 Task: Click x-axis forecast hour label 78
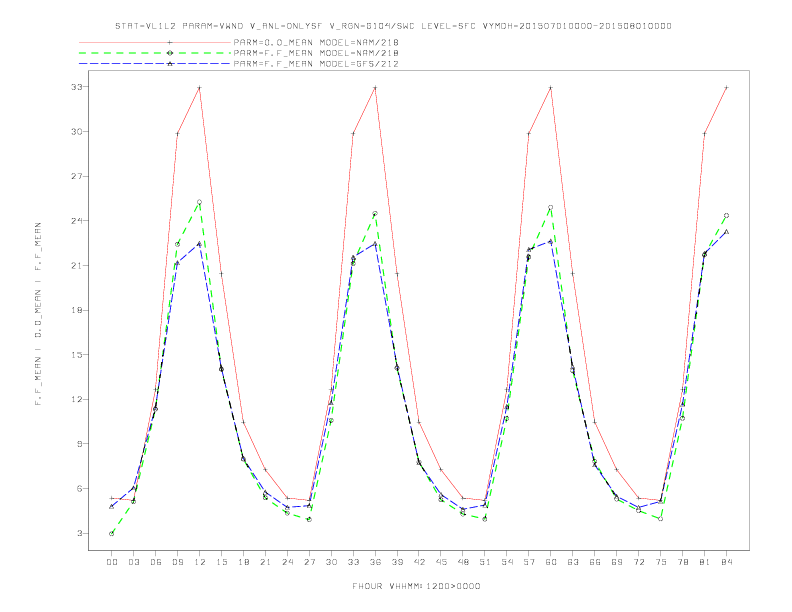pyautogui.click(x=682, y=562)
